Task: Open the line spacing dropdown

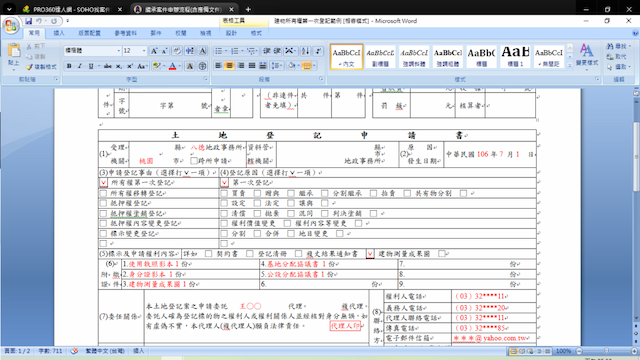Action: click(277, 65)
